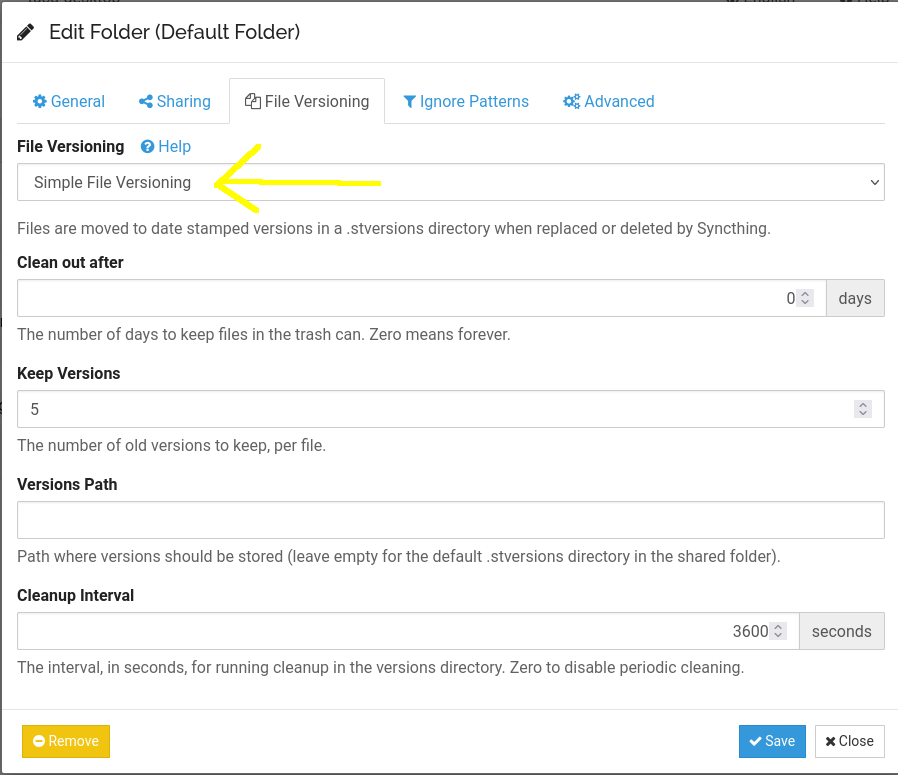Click inside the Versions Path field
This screenshot has width=898, height=775.
tap(450, 520)
